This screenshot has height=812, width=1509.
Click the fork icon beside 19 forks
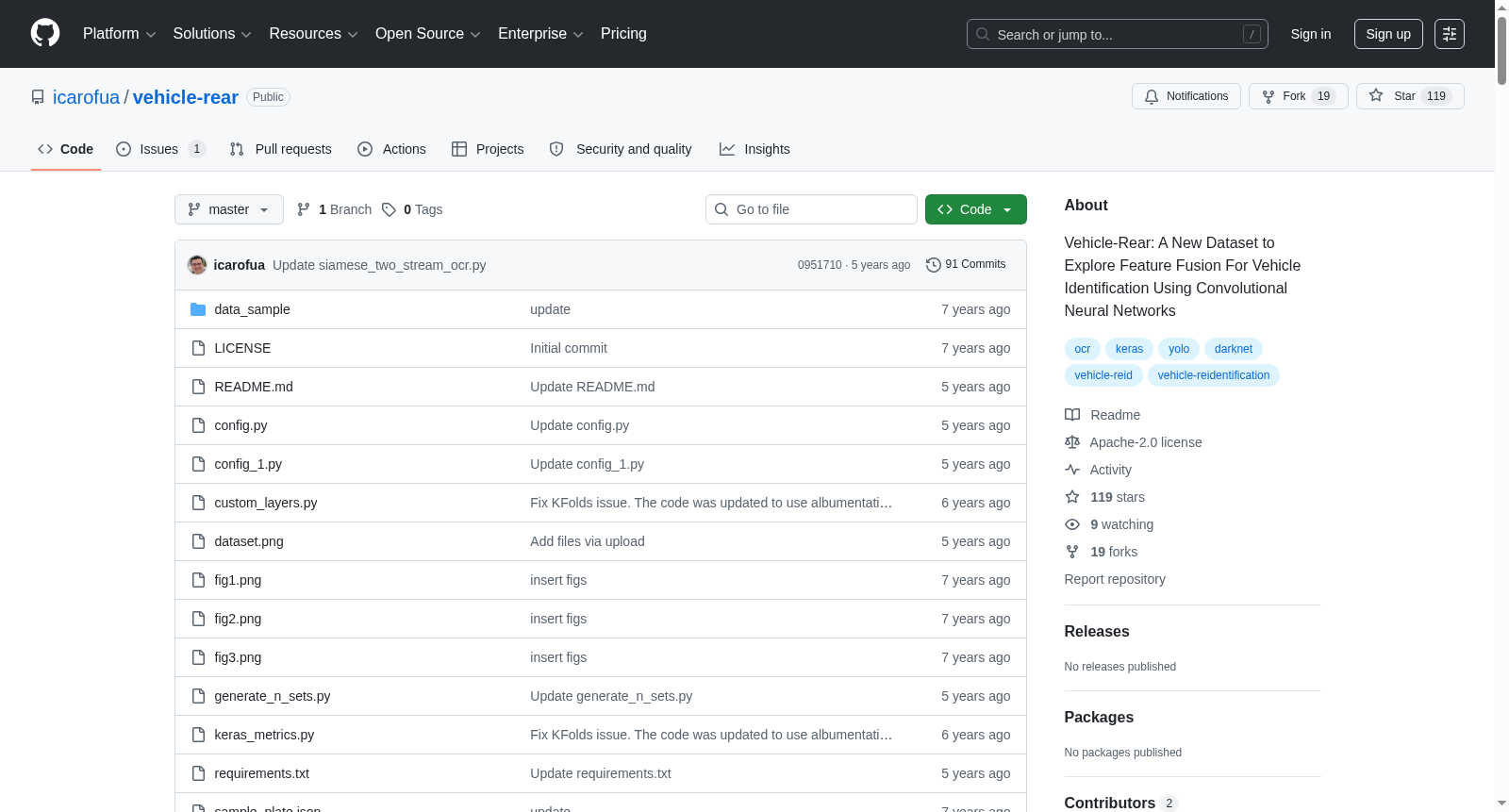click(1072, 552)
